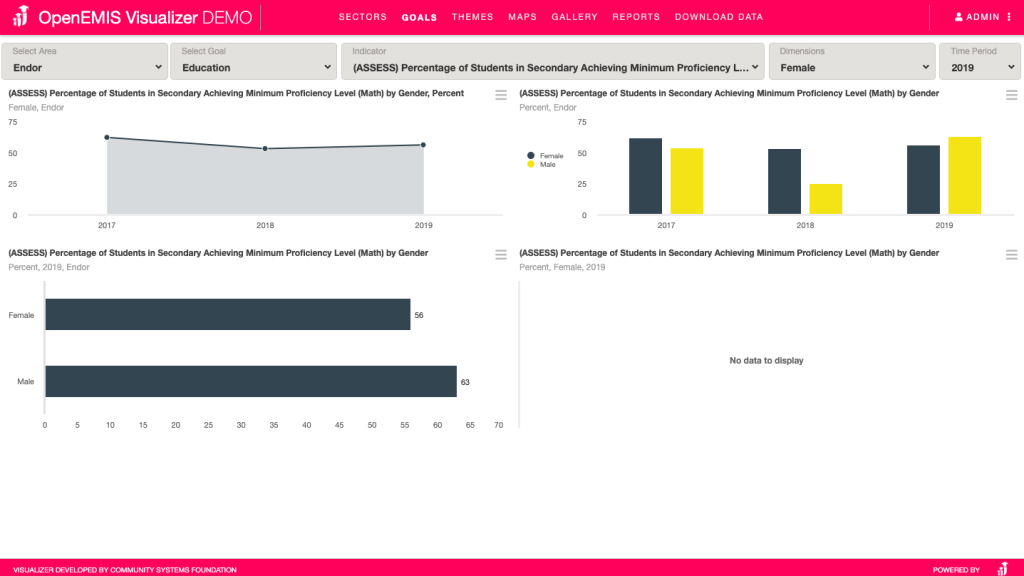Click the 2018 data point on line chart
1024x576 pixels.
pyautogui.click(x=265, y=149)
